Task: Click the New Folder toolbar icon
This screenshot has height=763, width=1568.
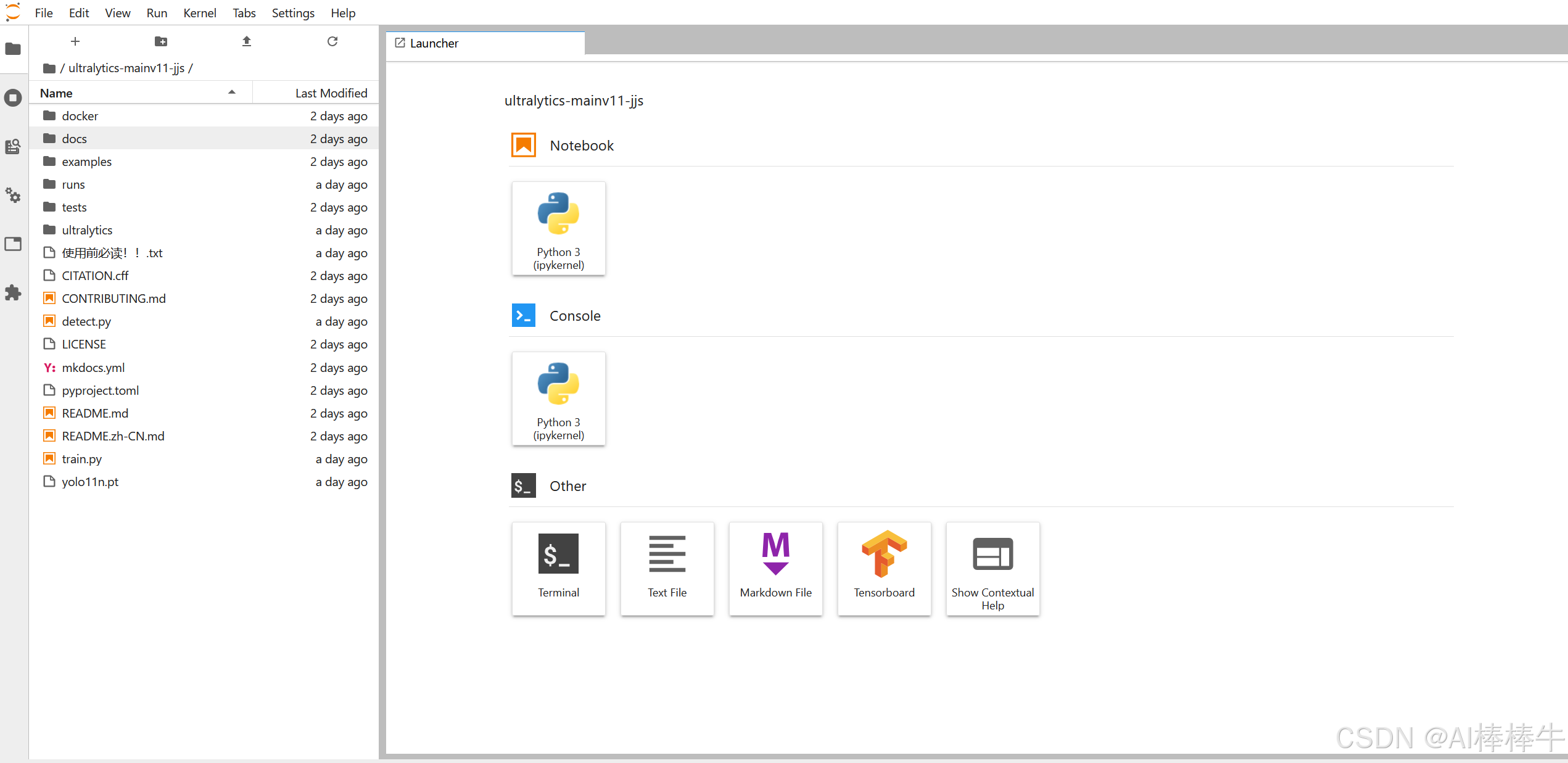Action: coord(160,41)
